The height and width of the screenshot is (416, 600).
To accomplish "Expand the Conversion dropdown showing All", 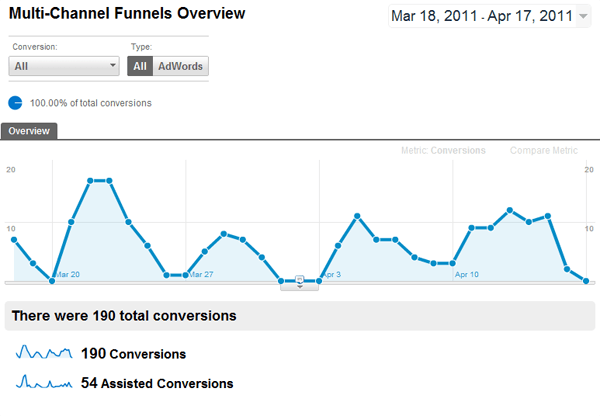I will coord(64,66).
